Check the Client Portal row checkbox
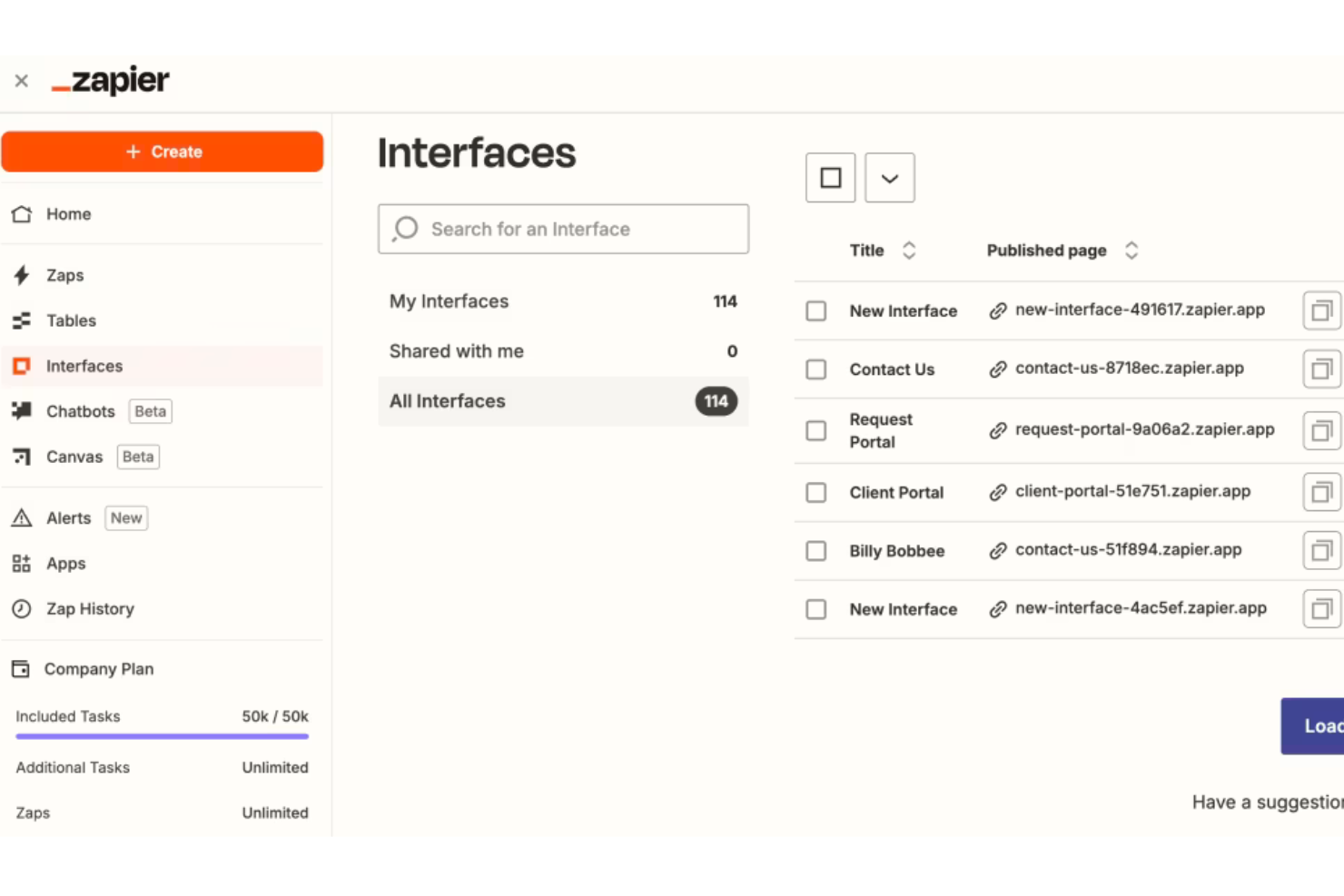This screenshot has height=896, width=1344. [816, 493]
